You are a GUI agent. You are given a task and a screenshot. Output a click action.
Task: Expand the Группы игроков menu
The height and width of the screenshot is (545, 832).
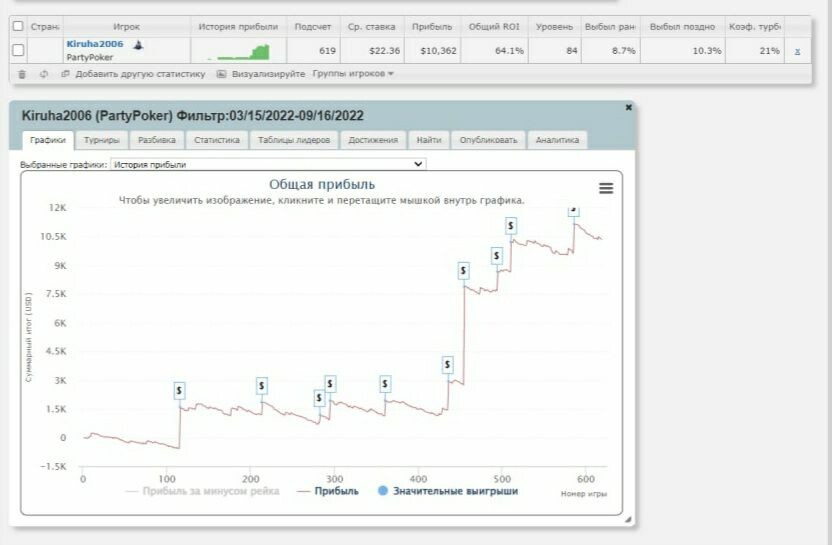point(353,74)
